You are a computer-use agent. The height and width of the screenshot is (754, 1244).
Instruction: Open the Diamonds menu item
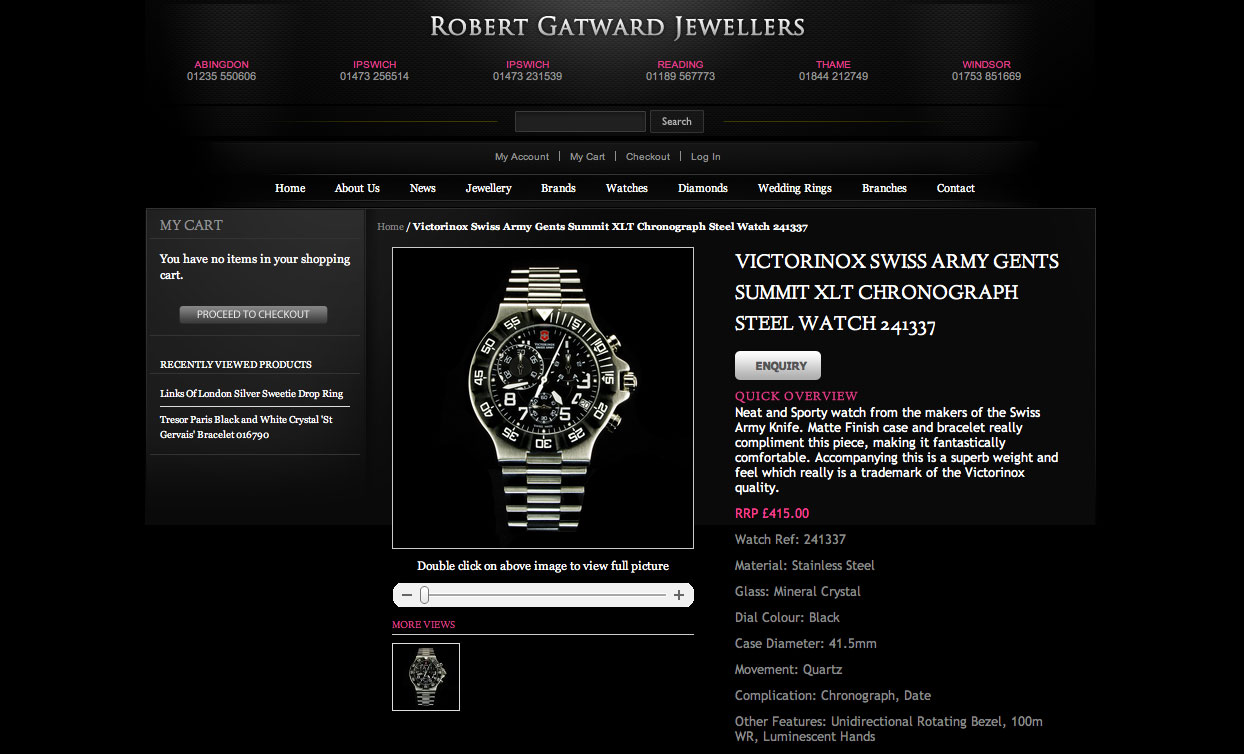click(x=703, y=188)
